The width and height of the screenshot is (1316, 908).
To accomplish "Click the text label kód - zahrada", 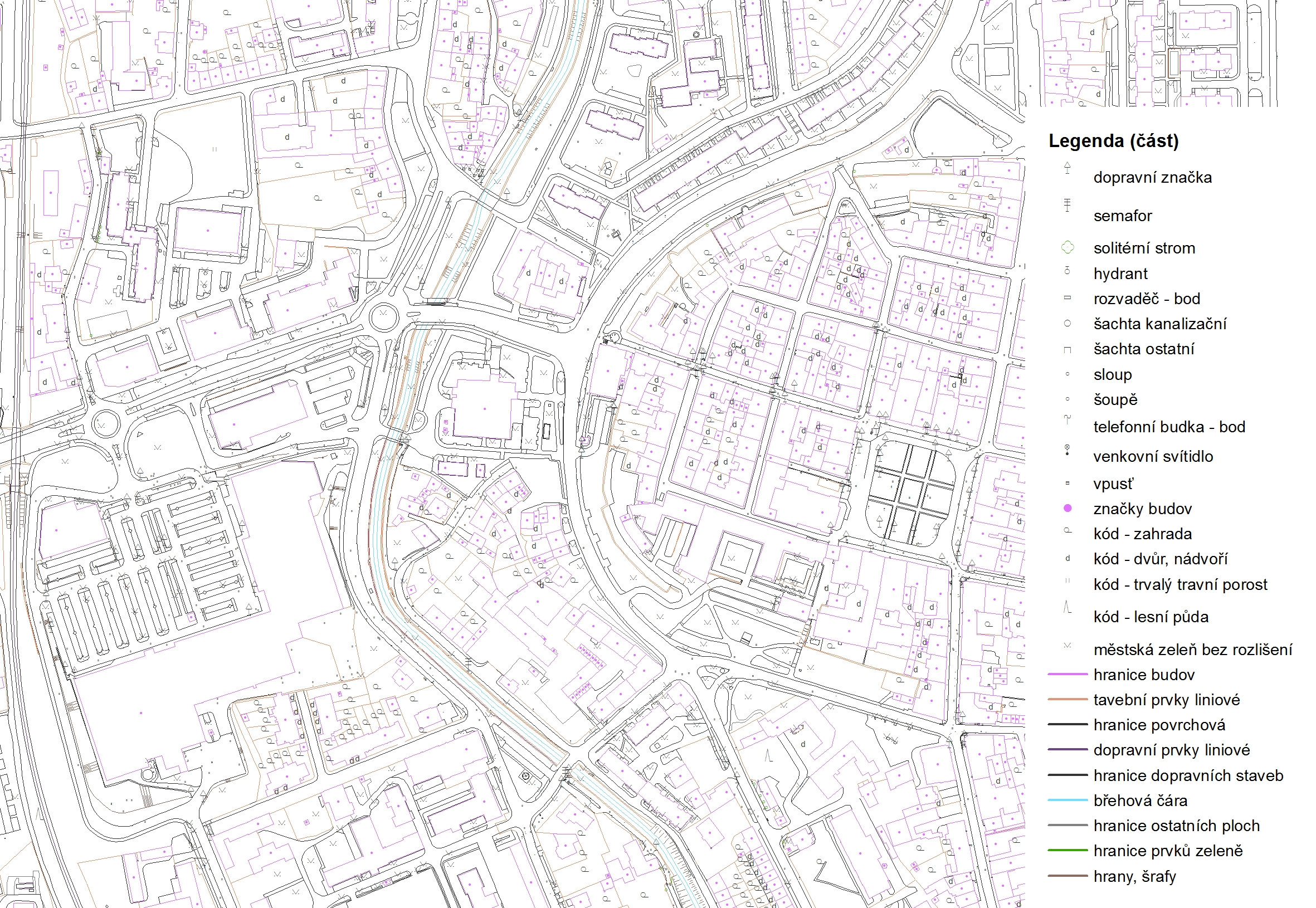I will (1143, 534).
